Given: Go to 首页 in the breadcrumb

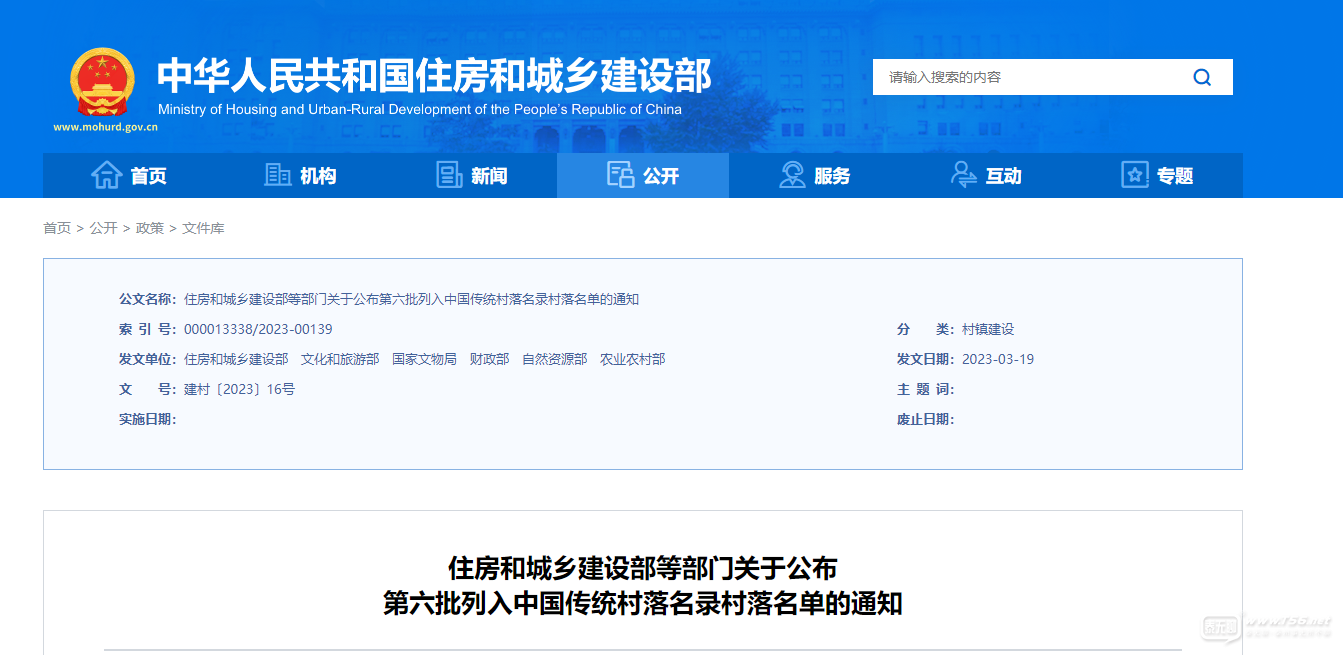Looking at the screenshot, I should pos(57,228).
